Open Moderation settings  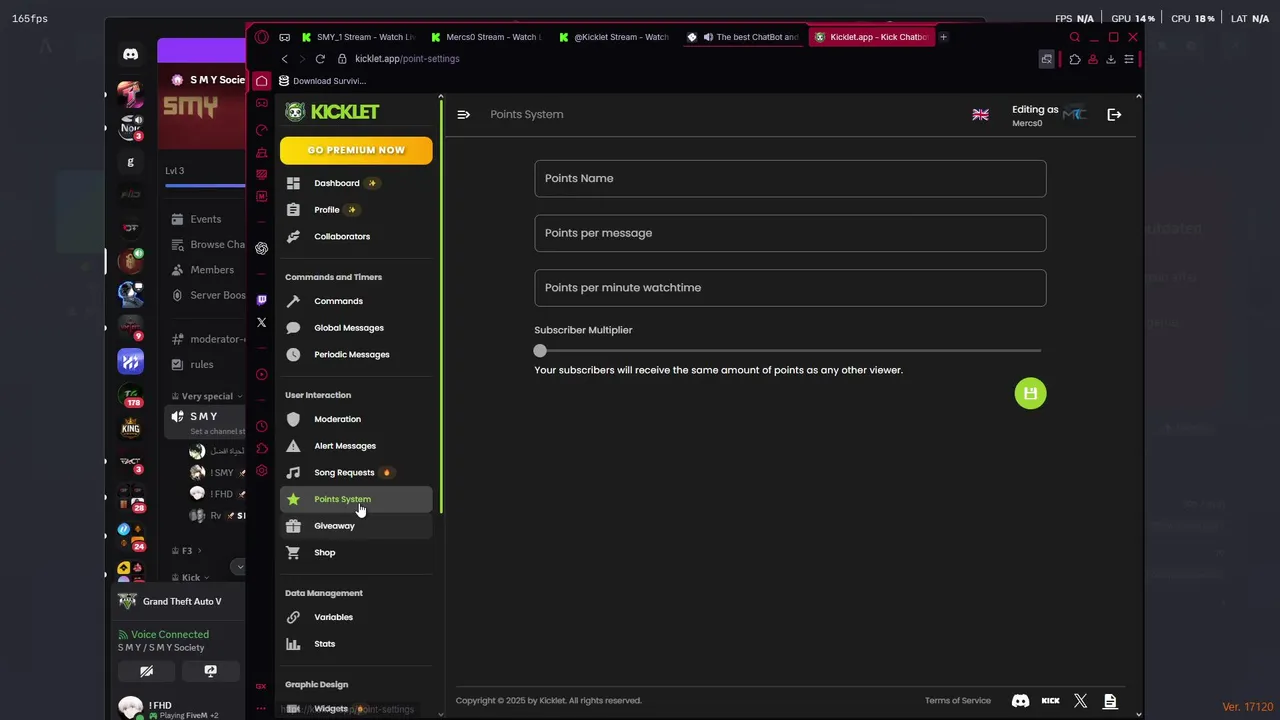(356, 419)
